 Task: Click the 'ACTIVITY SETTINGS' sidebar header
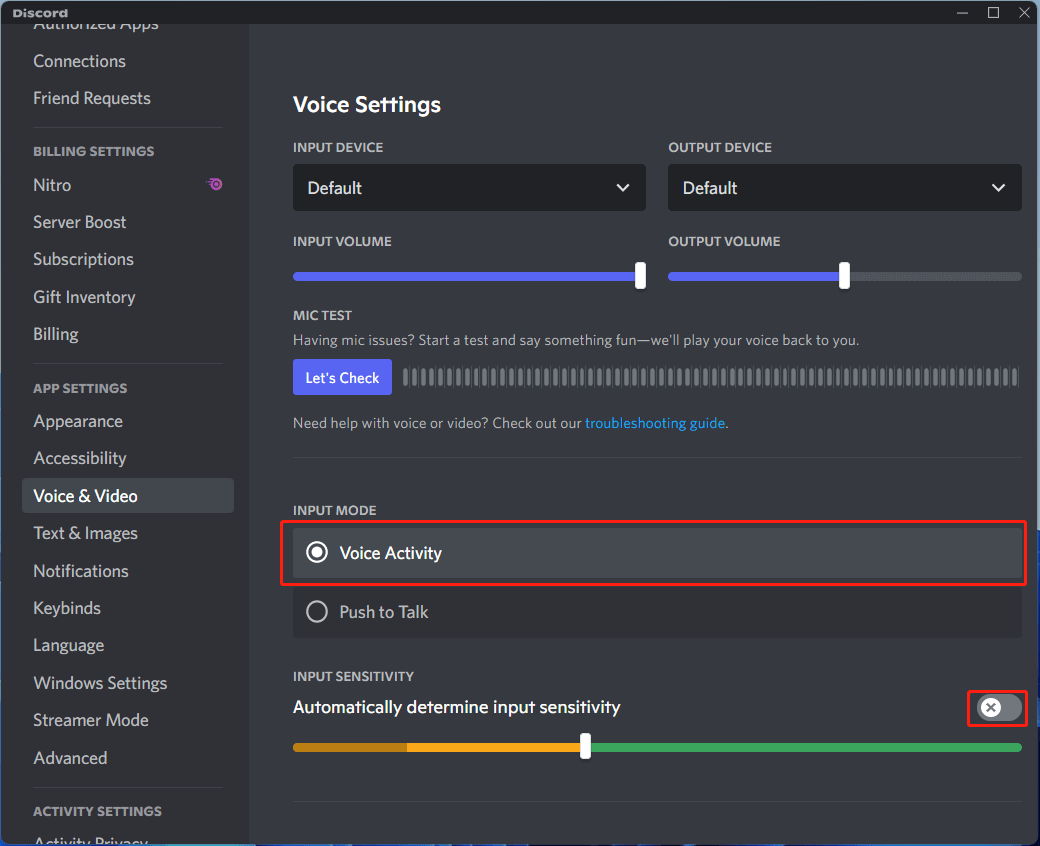(x=98, y=812)
